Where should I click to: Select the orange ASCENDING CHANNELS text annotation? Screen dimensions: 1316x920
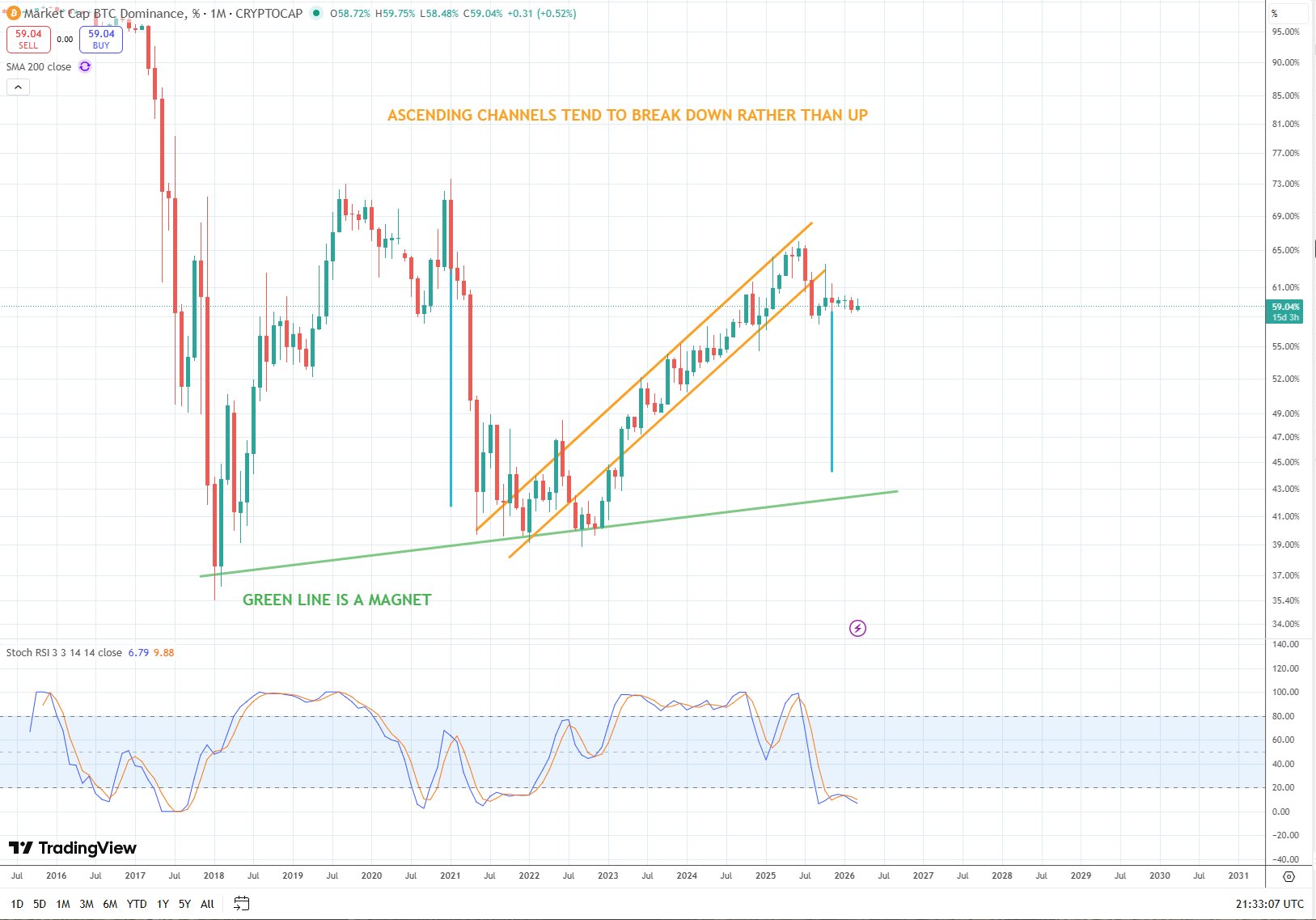click(628, 115)
